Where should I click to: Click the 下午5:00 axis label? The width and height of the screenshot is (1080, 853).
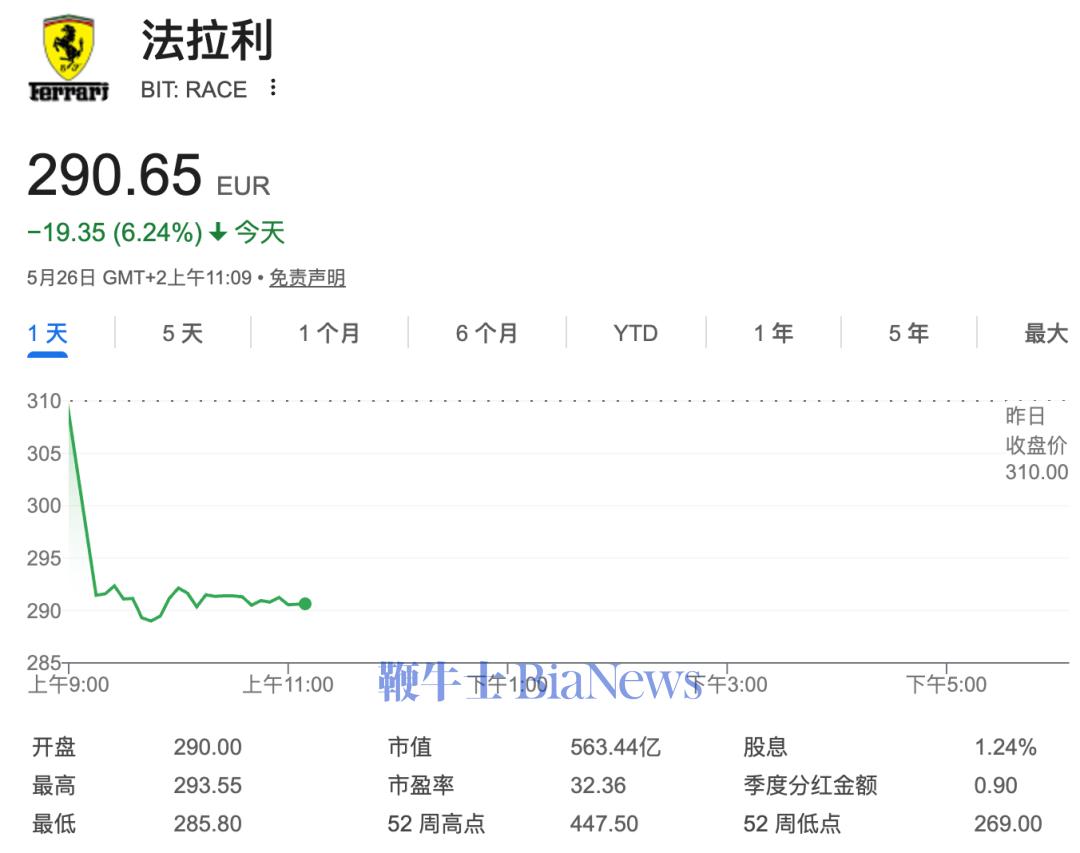point(946,684)
